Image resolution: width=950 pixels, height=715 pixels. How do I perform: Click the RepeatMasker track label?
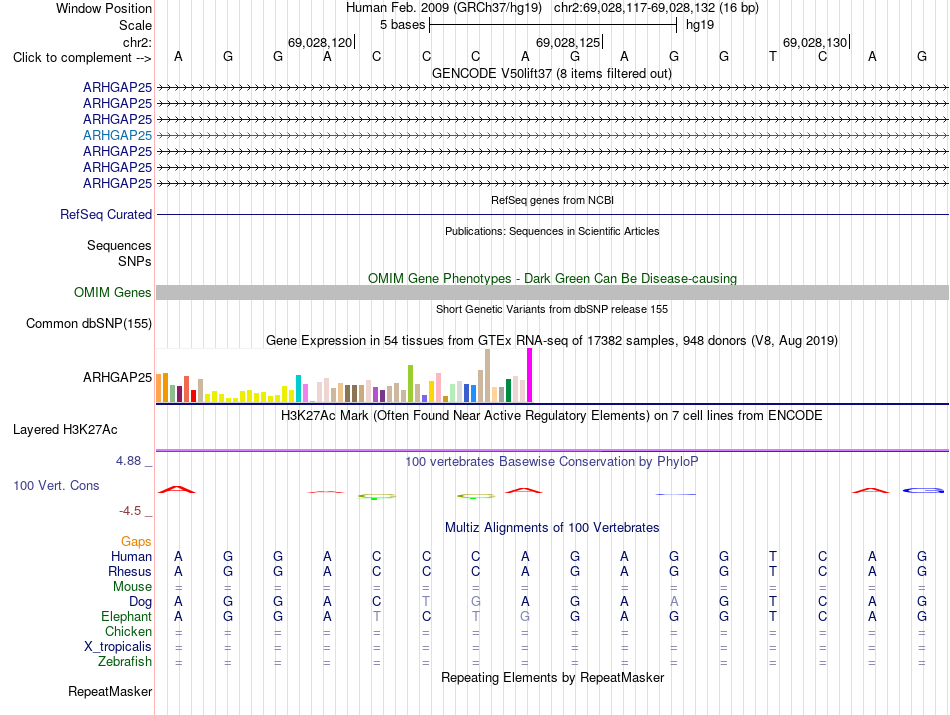tap(110, 691)
